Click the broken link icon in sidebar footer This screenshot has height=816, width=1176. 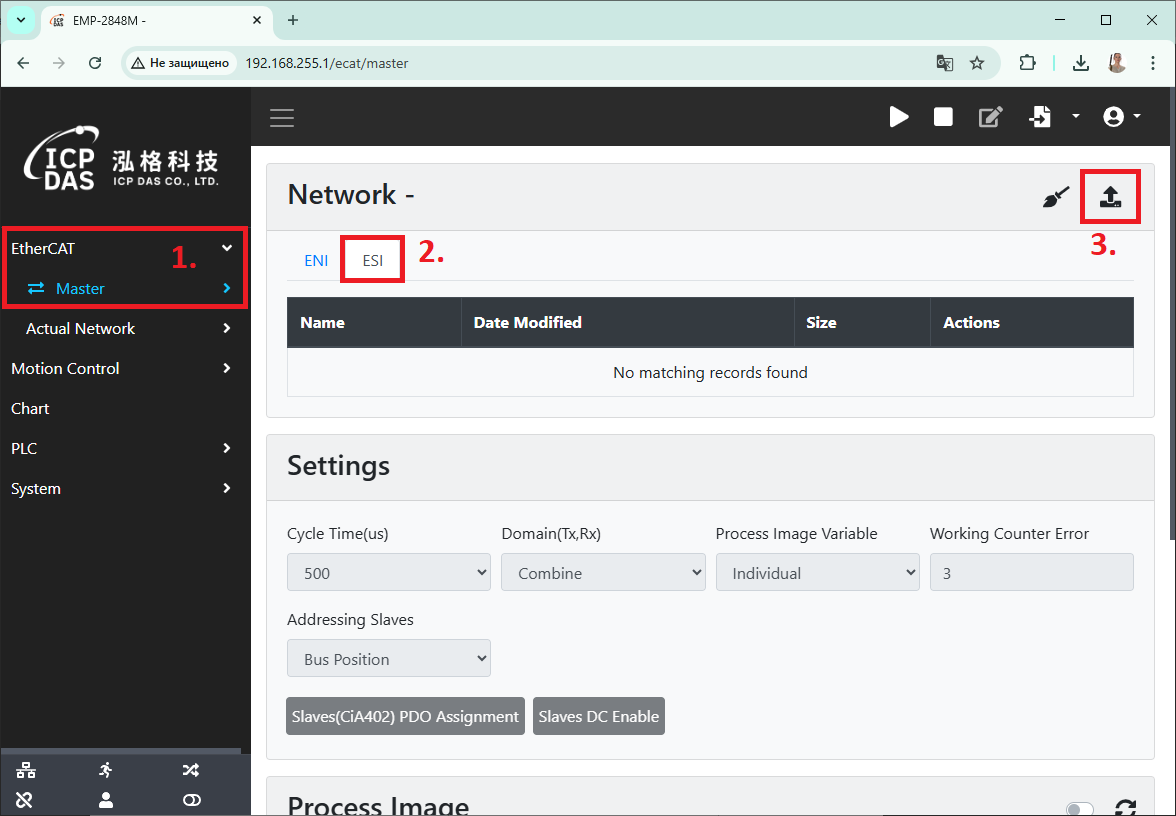(x=26, y=800)
